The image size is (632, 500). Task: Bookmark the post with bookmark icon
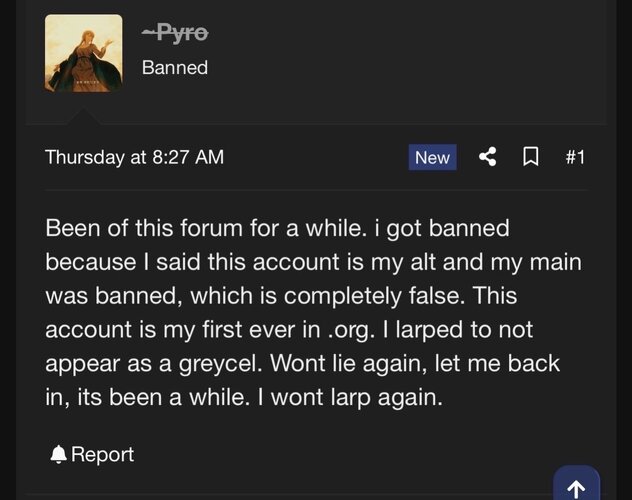click(531, 157)
